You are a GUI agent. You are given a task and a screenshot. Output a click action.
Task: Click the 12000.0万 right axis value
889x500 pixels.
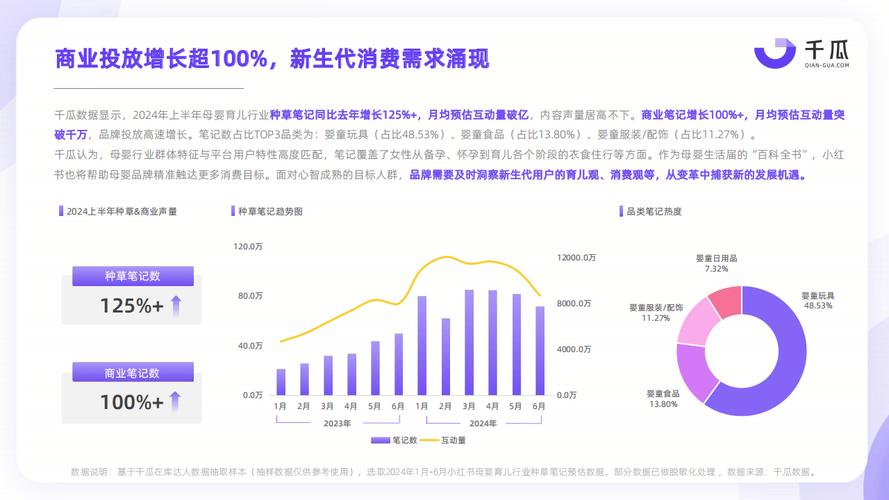coord(576,257)
